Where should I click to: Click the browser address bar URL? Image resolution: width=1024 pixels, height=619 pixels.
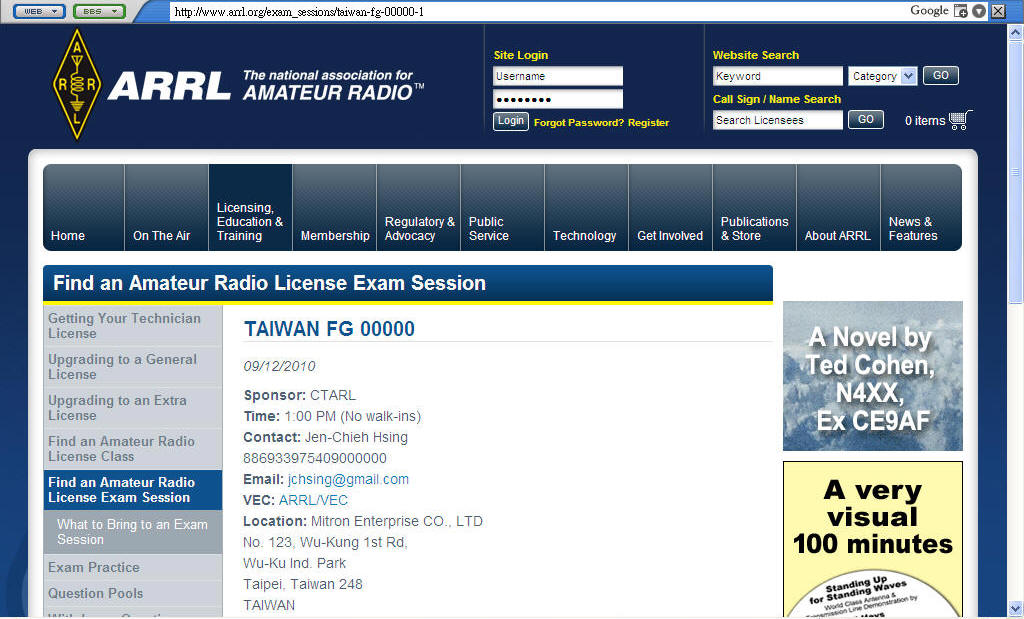pos(299,12)
